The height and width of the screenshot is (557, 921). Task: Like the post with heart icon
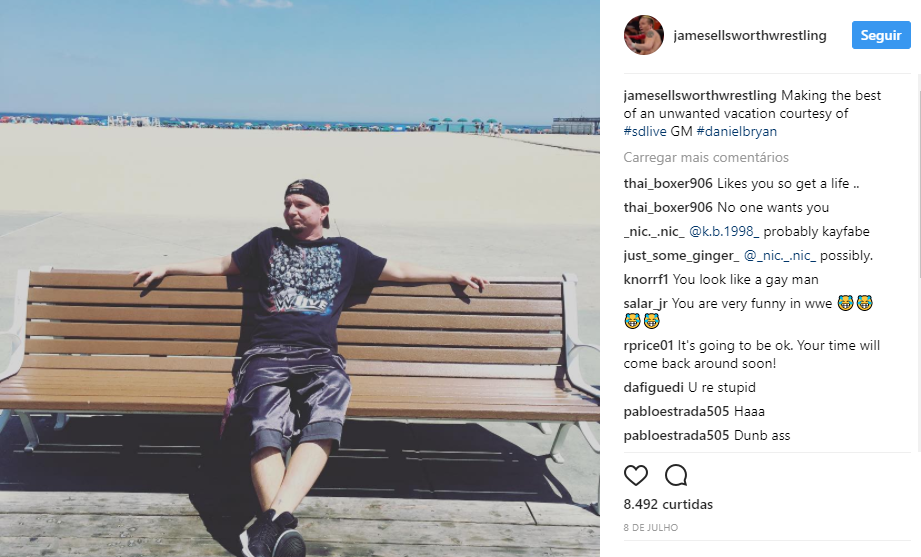click(636, 475)
